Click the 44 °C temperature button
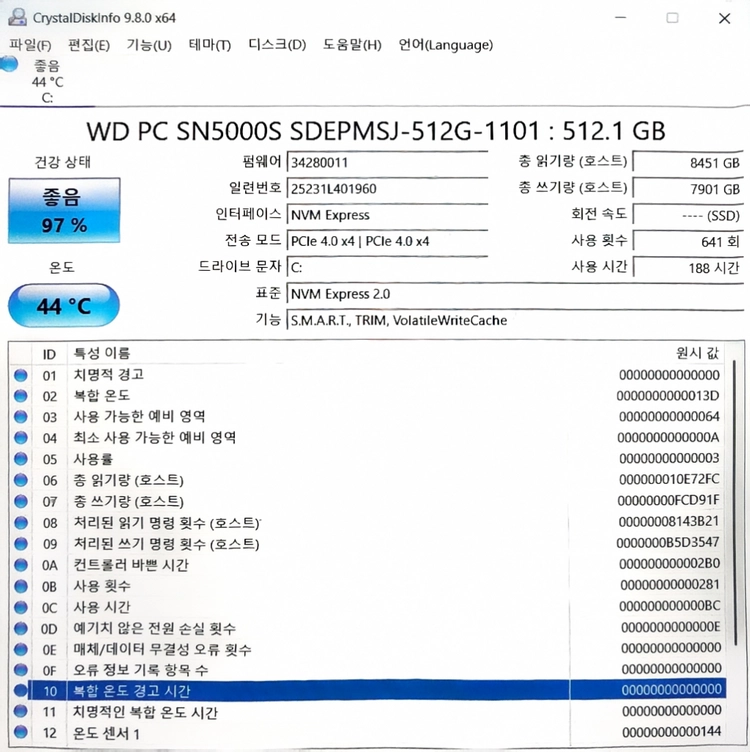Image resolution: width=750 pixels, height=752 pixels. [64, 306]
